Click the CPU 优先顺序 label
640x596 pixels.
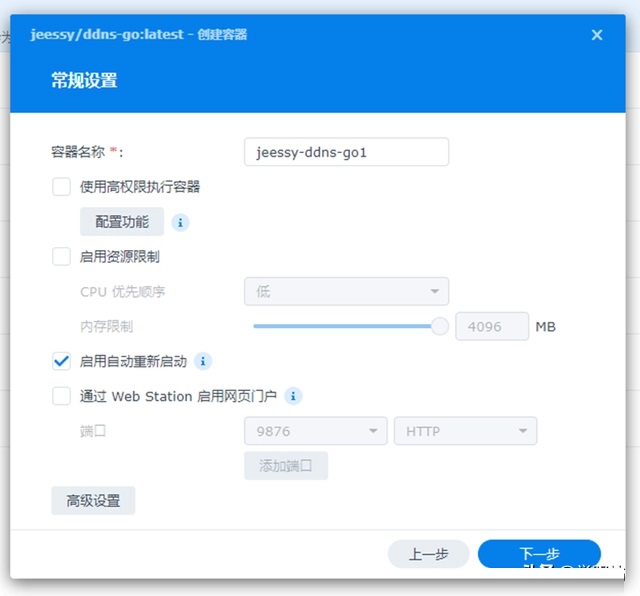(x=122, y=292)
